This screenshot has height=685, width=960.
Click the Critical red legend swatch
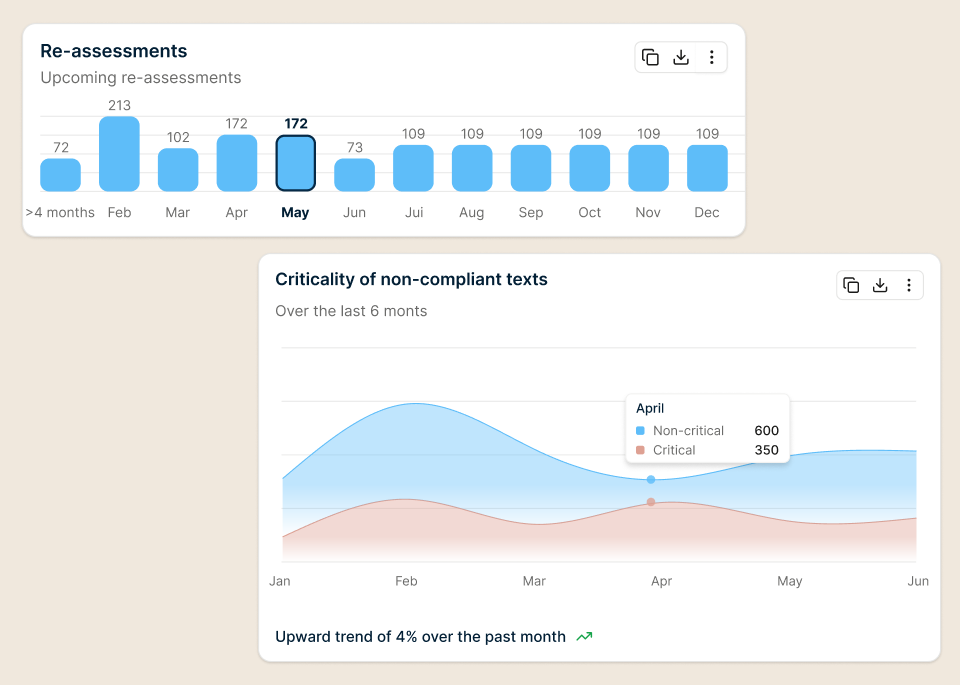pos(640,450)
